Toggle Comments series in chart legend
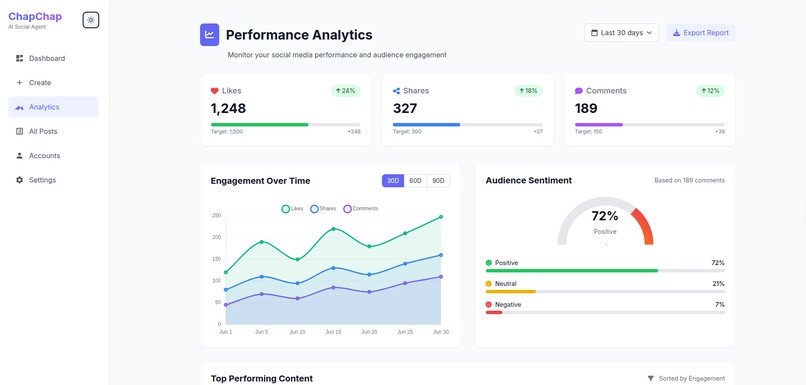This screenshot has width=806, height=385. [x=360, y=209]
